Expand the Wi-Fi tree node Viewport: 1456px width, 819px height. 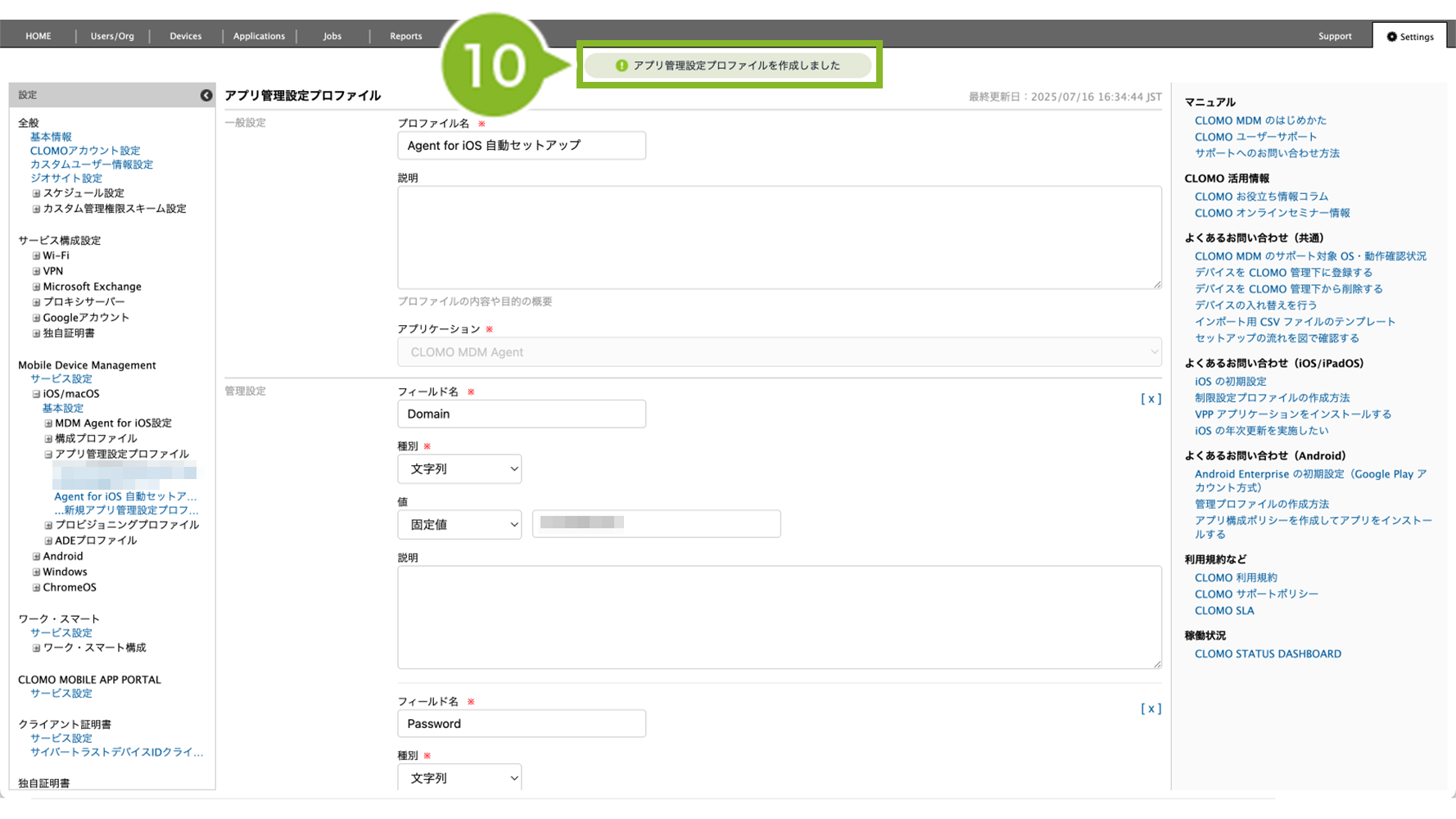36,256
